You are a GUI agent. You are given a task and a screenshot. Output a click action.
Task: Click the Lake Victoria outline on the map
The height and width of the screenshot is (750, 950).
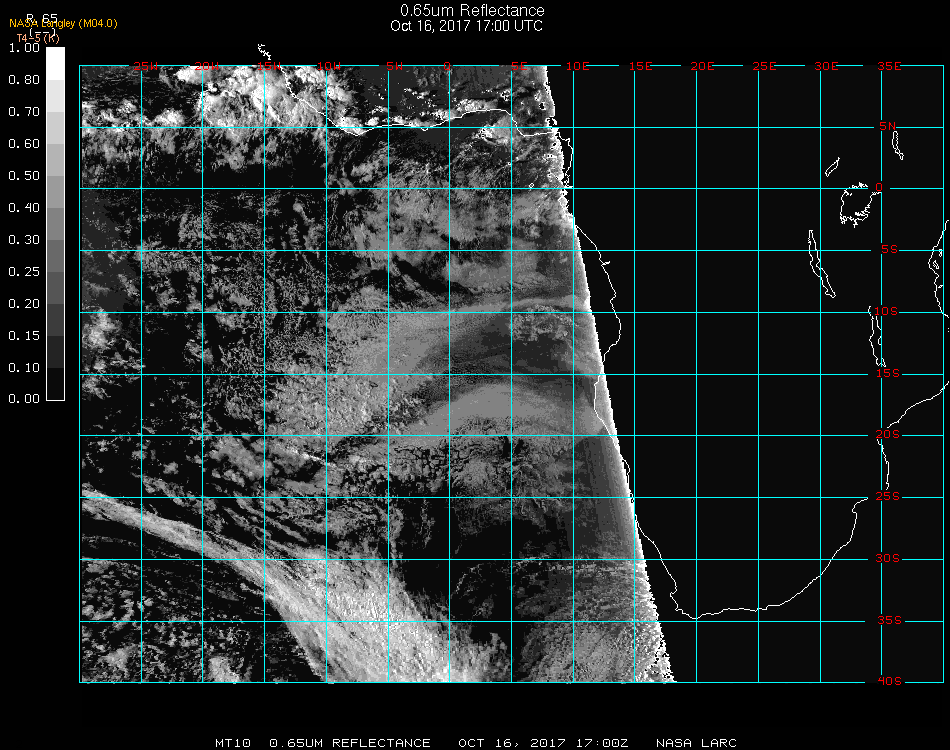point(858,205)
